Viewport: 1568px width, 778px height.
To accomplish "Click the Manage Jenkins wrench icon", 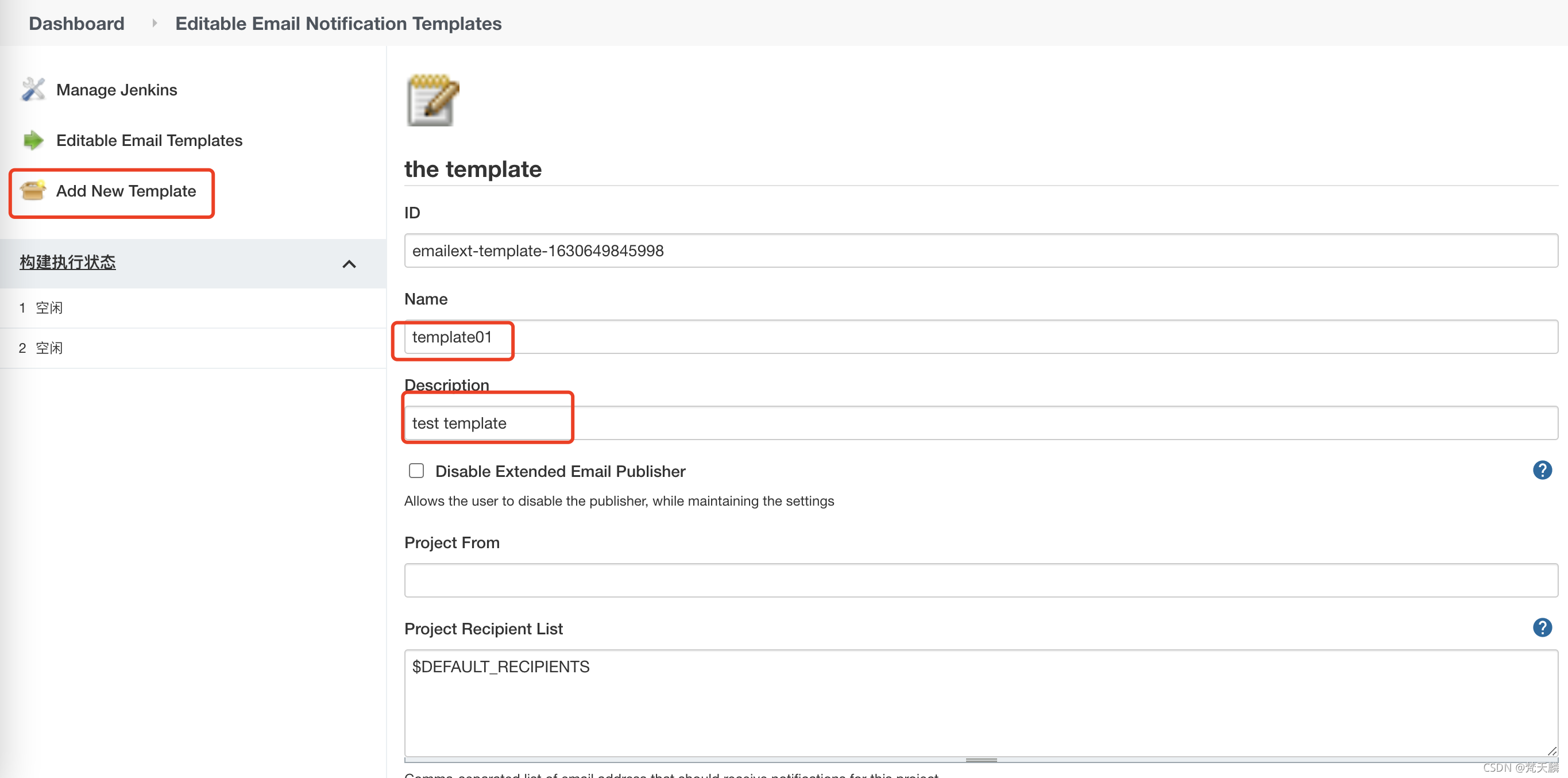I will point(33,90).
